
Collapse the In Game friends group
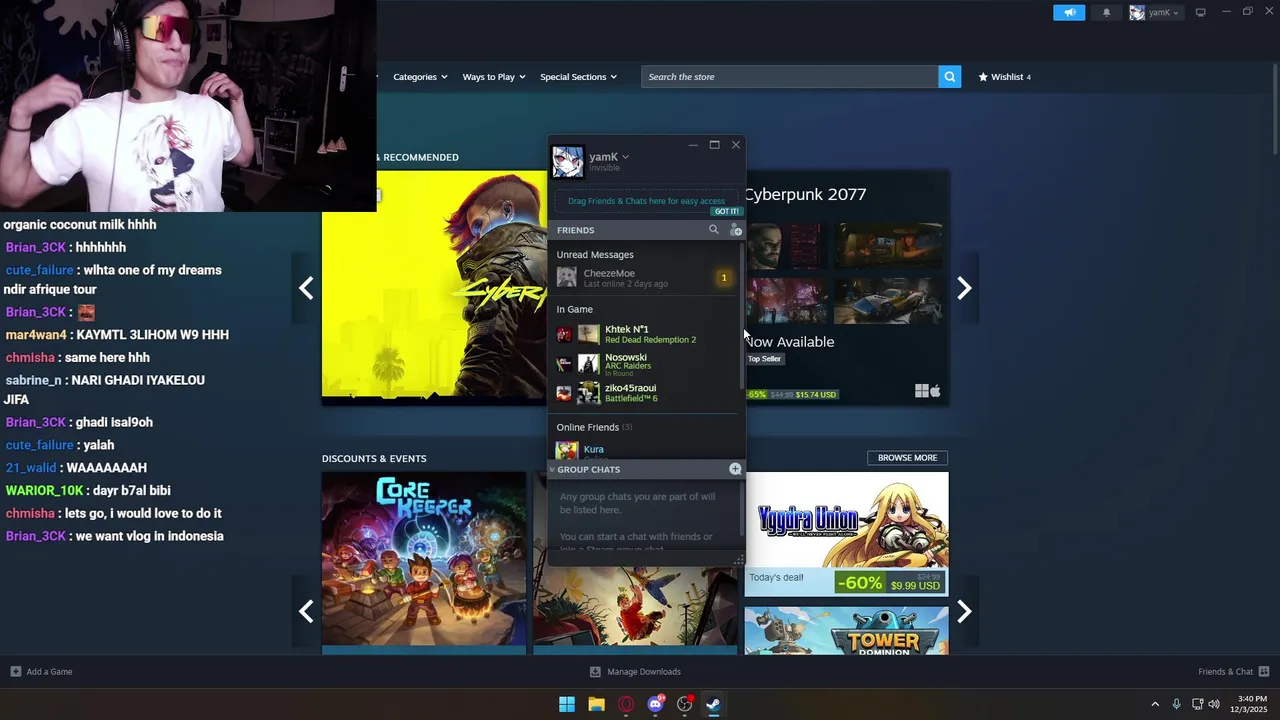[575, 309]
